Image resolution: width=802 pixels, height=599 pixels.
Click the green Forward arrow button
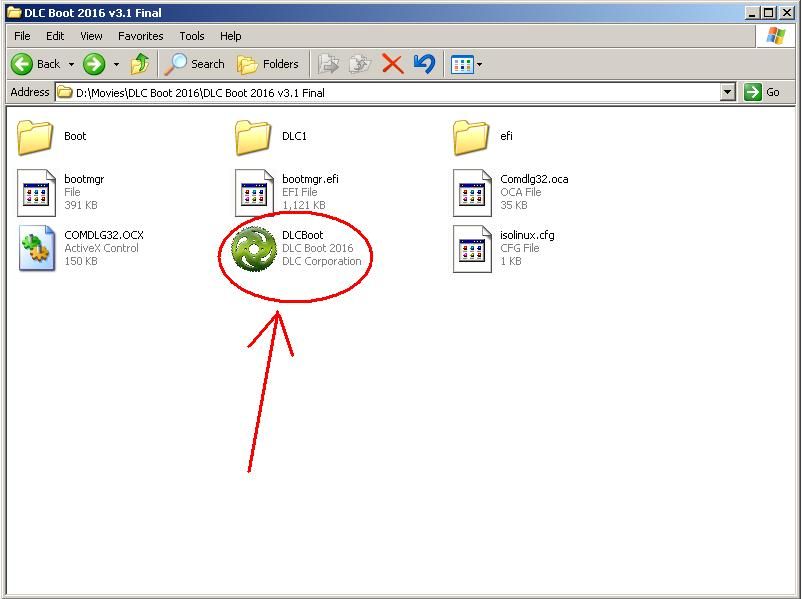click(94, 64)
